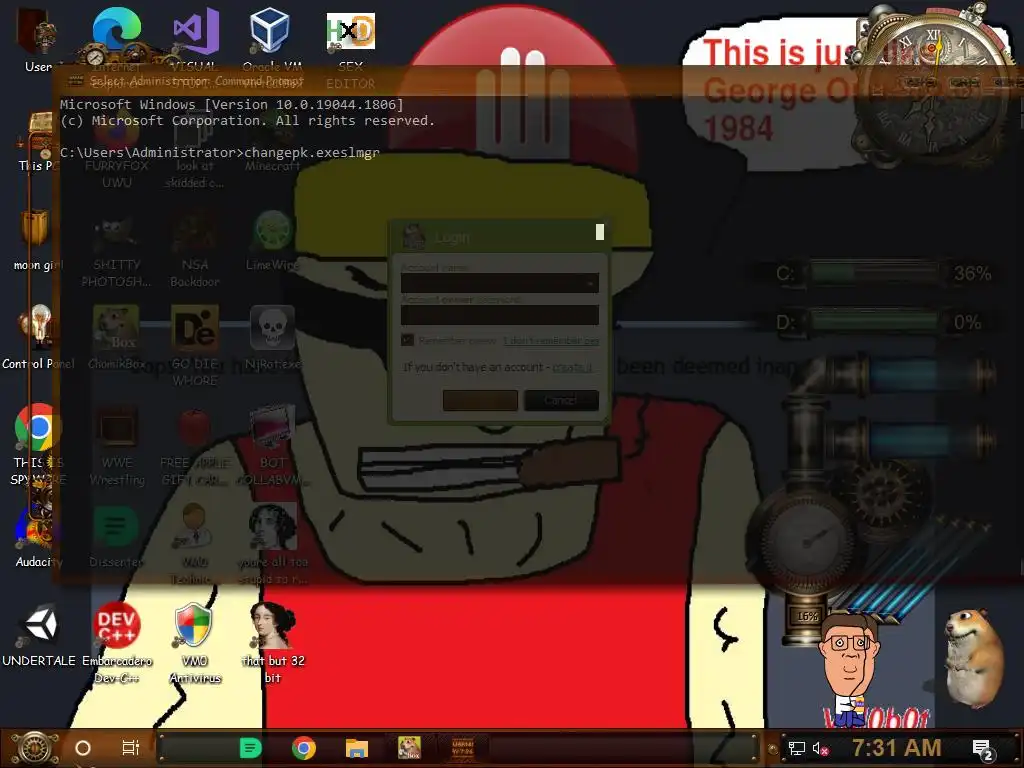The height and width of the screenshot is (768, 1024).
Task: Click the 'I don't remember' password link
Action: coord(551,340)
